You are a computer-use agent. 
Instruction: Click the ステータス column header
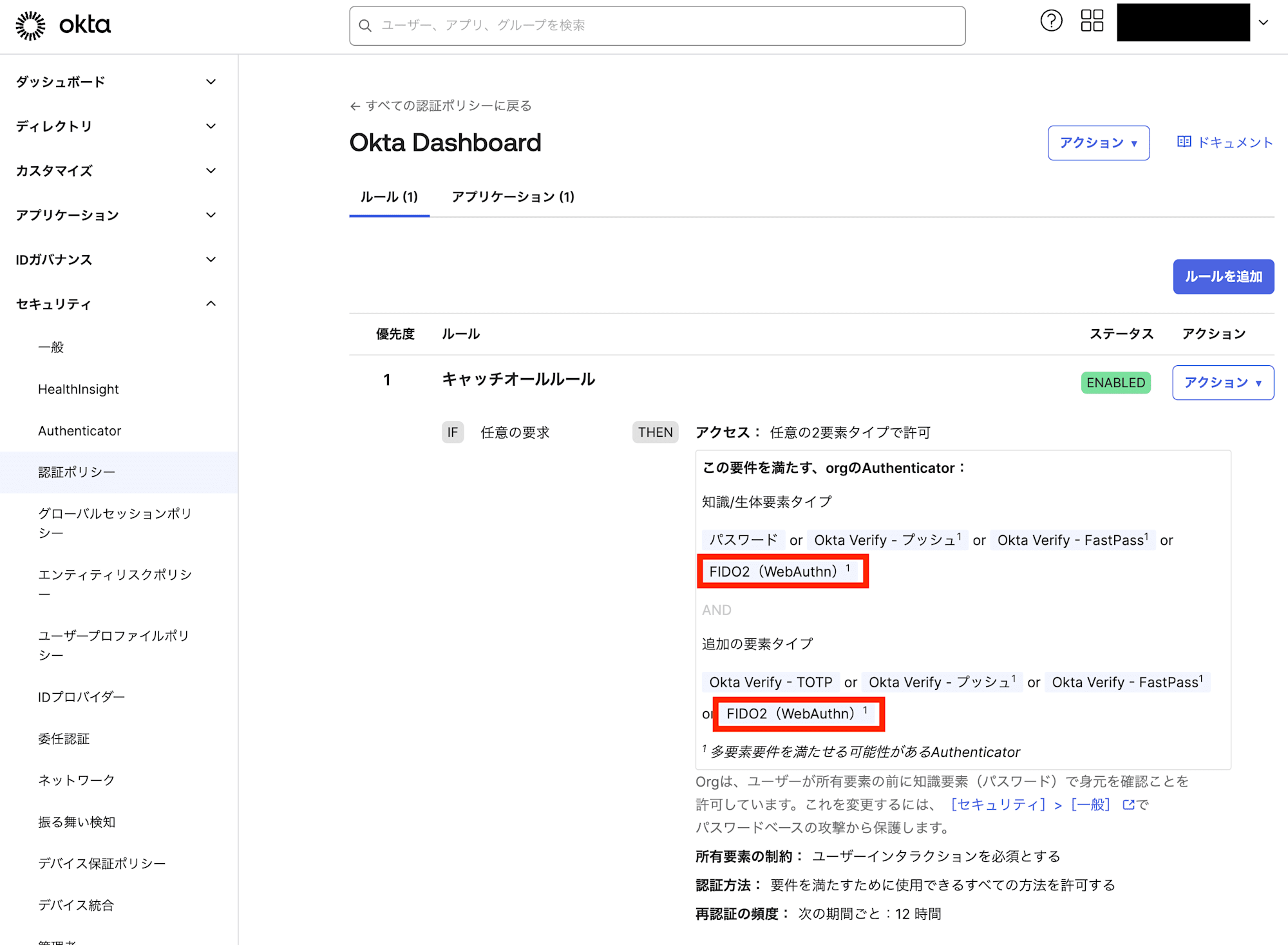[x=1121, y=334]
